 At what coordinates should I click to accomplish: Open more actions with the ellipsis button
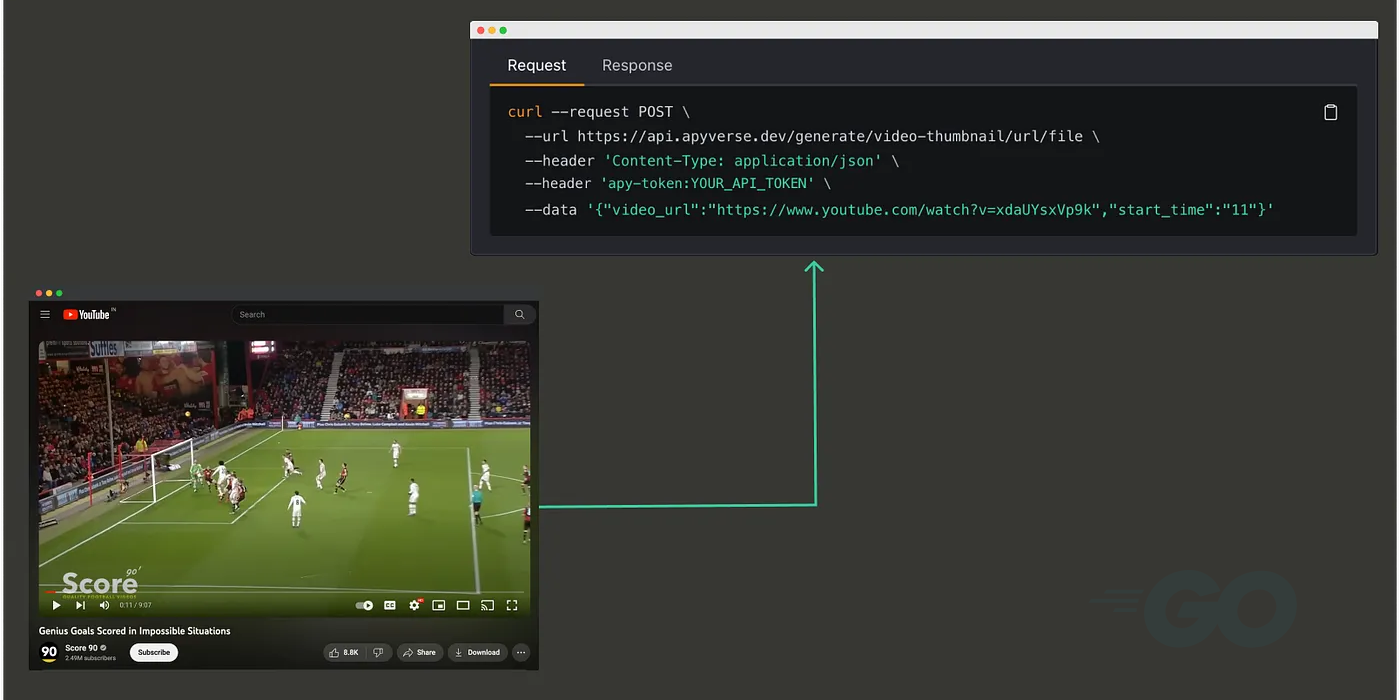click(521, 652)
